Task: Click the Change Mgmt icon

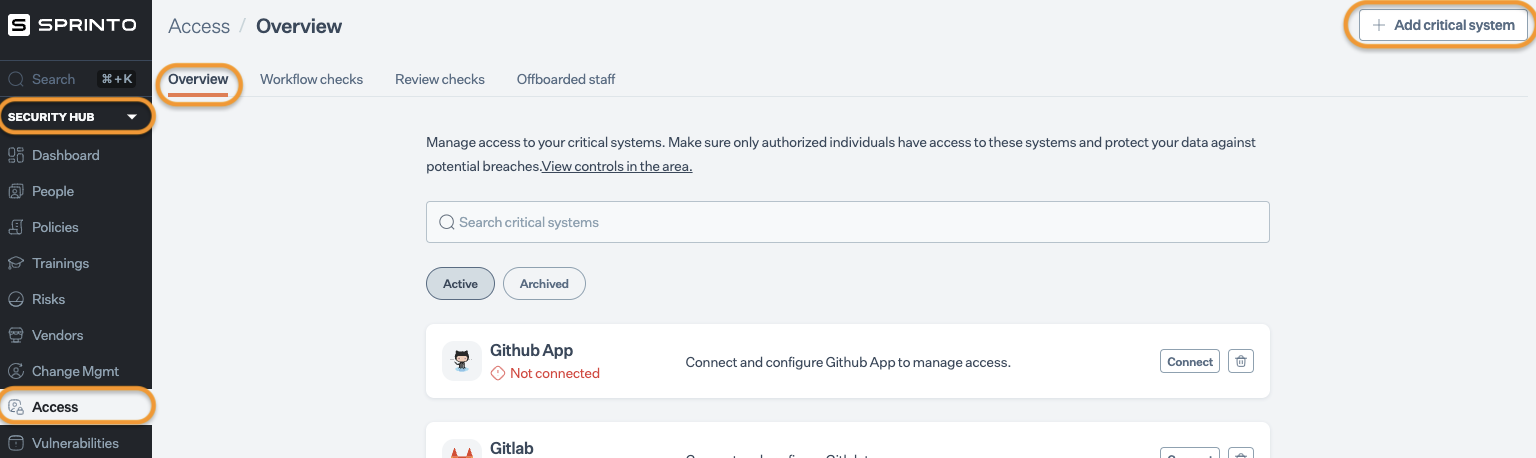Action: (x=16, y=371)
